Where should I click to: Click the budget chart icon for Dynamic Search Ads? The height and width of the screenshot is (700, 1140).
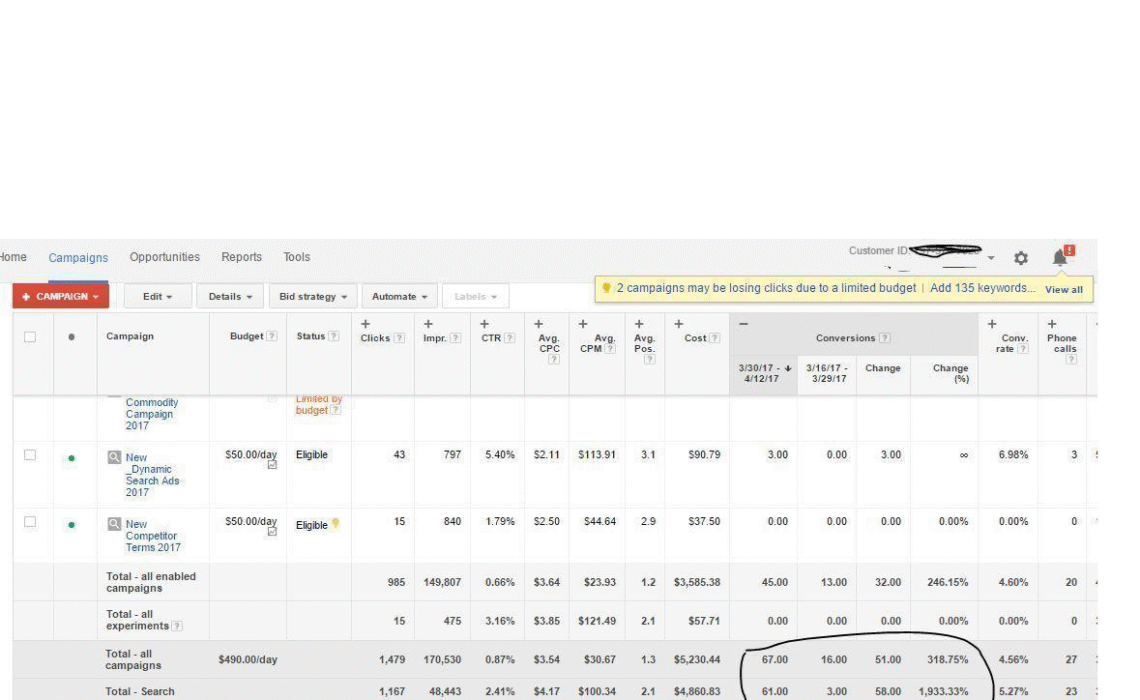point(272,465)
